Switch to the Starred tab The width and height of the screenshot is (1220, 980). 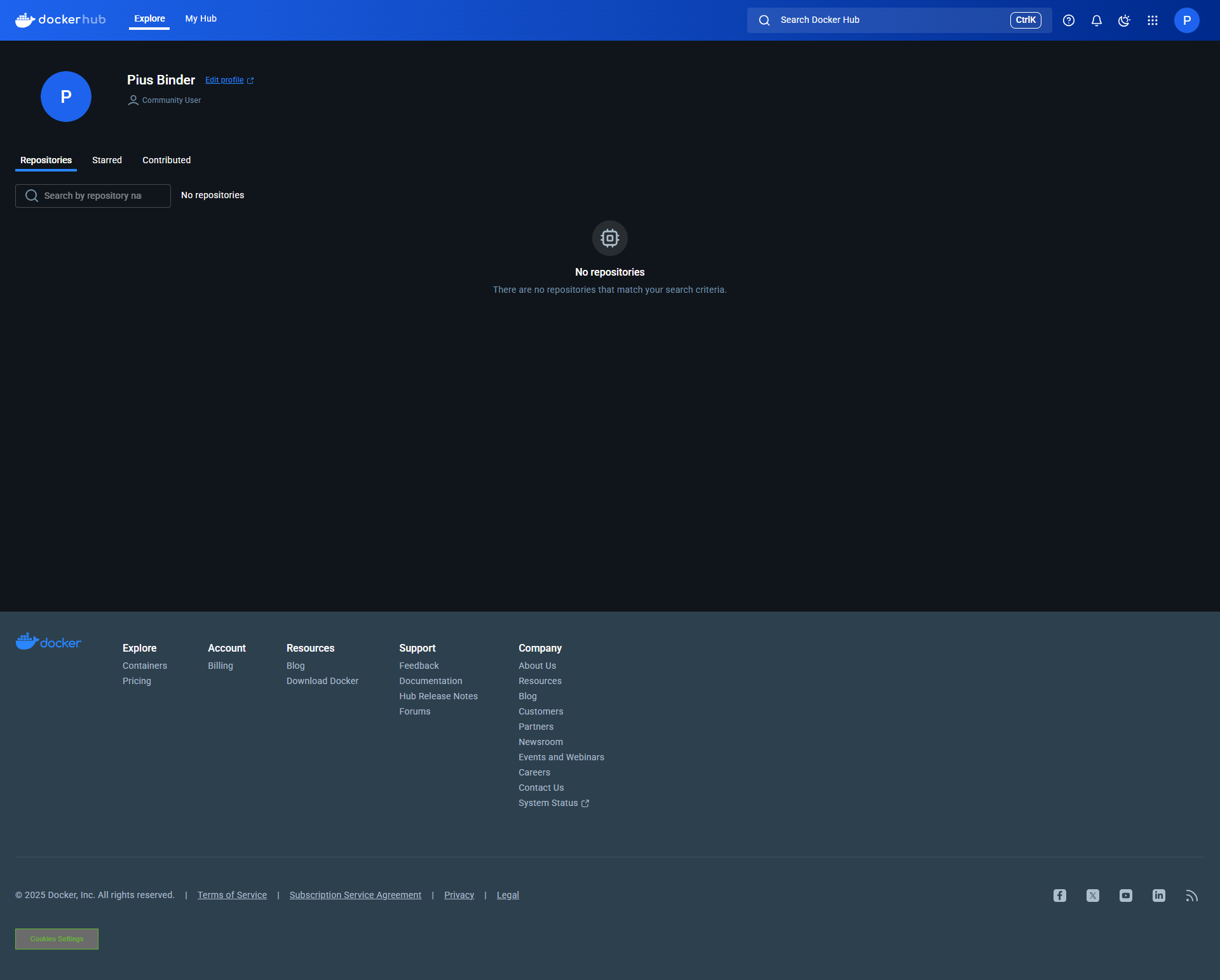click(x=107, y=160)
